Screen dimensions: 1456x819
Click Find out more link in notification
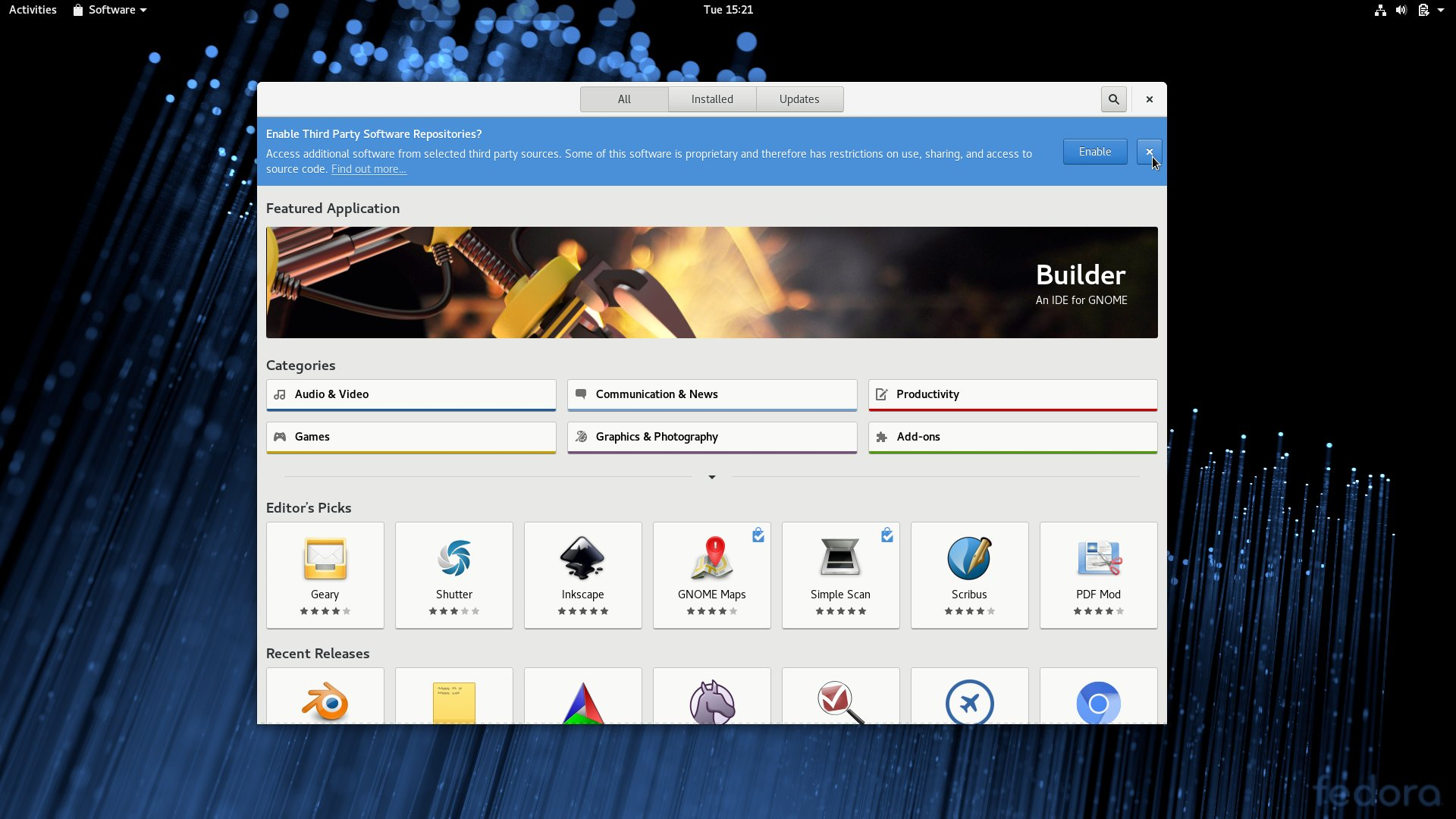tap(367, 168)
